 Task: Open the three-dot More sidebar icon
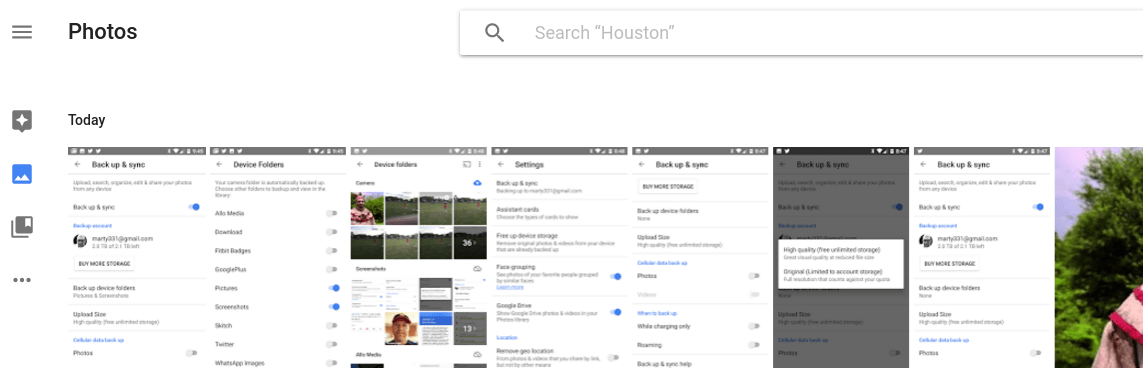pyautogui.click(x=22, y=280)
